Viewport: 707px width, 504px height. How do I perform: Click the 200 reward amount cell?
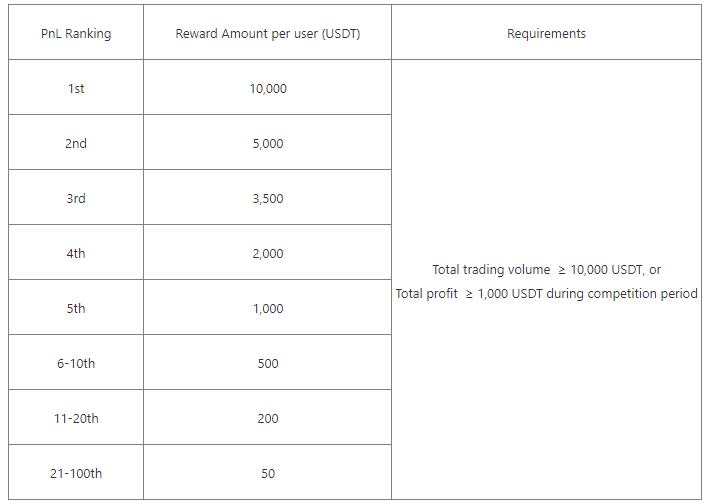tap(268, 419)
